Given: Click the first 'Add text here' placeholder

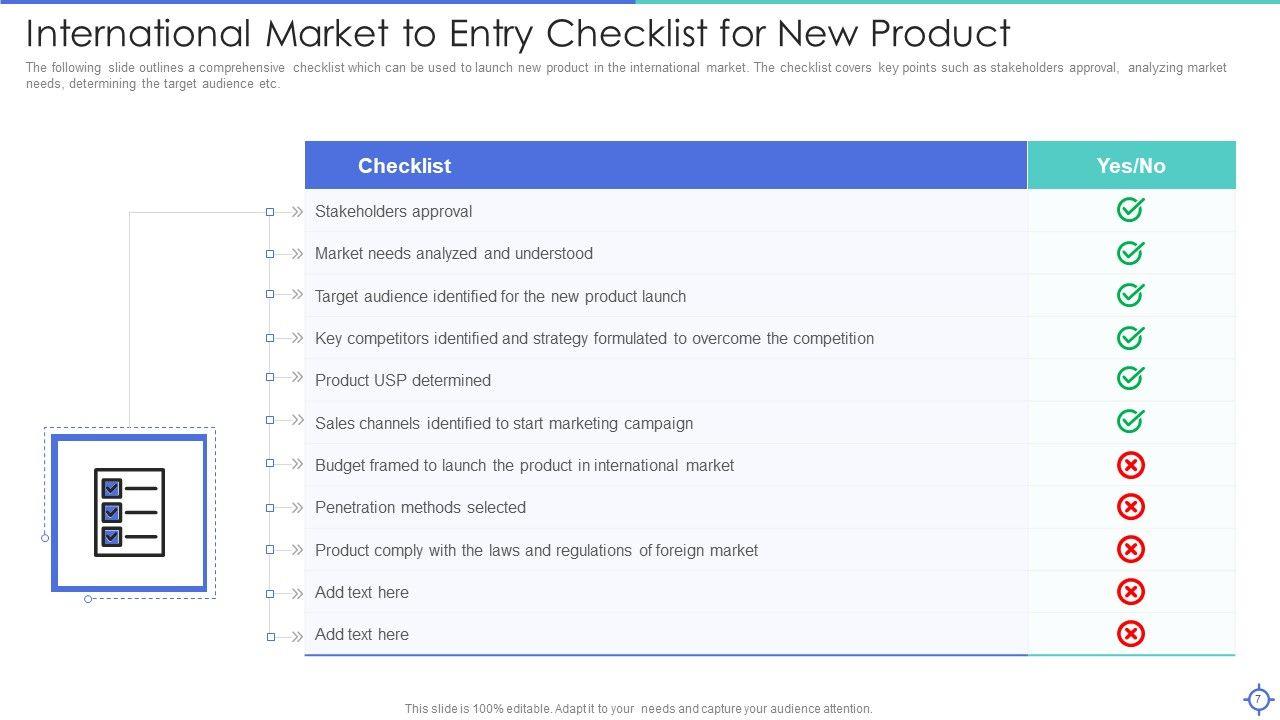Looking at the screenshot, I should (x=362, y=592).
